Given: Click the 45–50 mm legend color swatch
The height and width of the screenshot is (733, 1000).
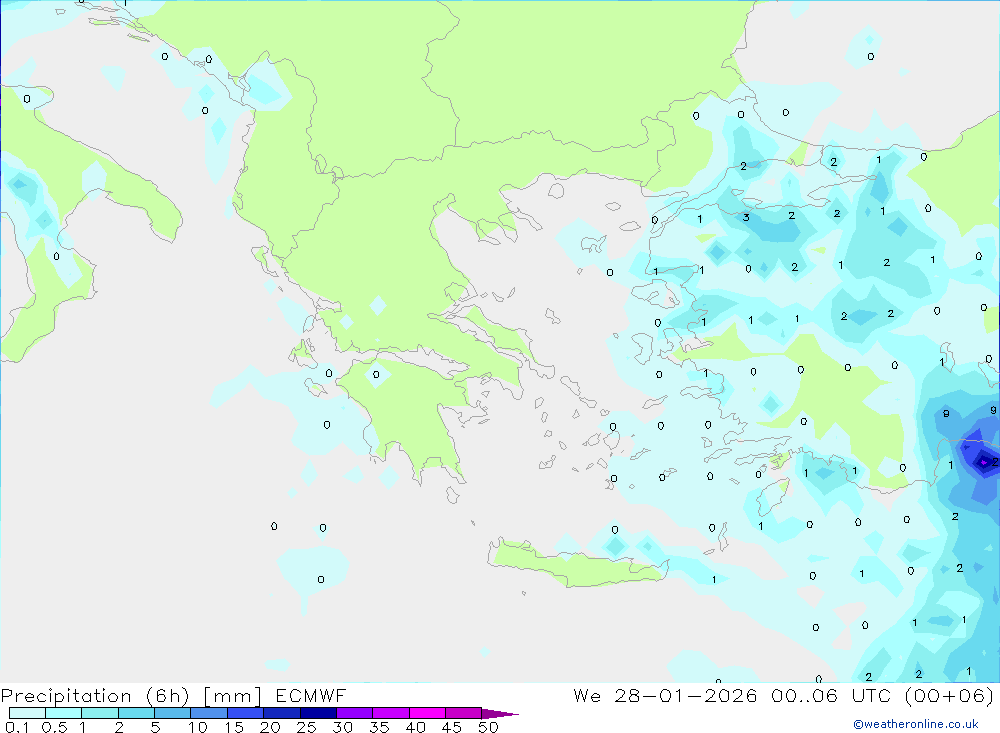Looking at the screenshot, I should (x=463, y=713).
